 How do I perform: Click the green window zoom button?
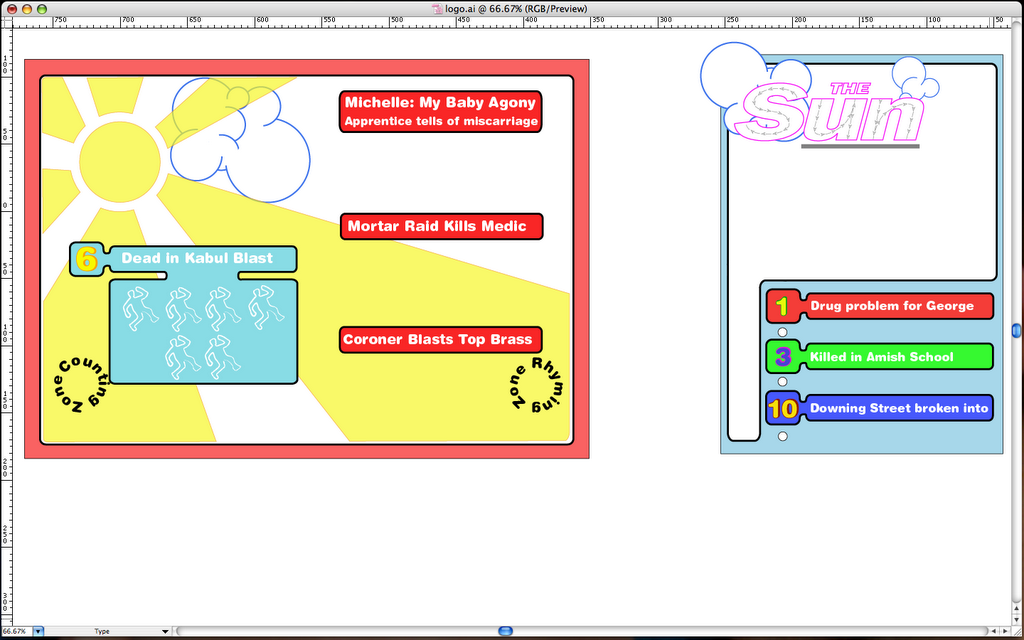point(42,9)
